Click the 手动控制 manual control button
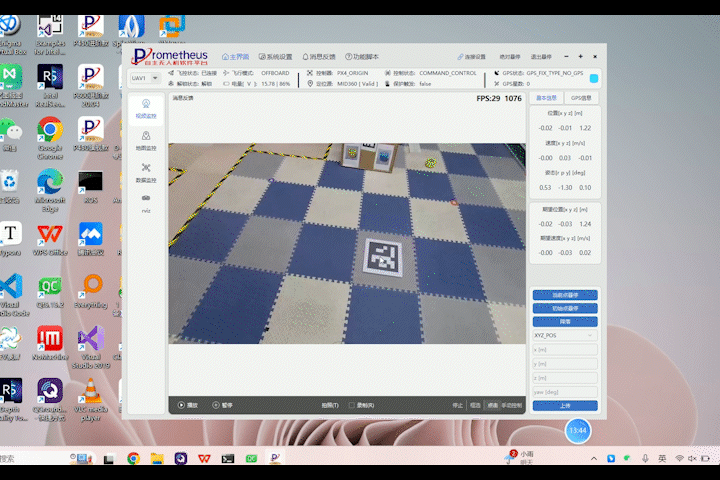This screenshot has width=720, height=480. click(511, 405)
